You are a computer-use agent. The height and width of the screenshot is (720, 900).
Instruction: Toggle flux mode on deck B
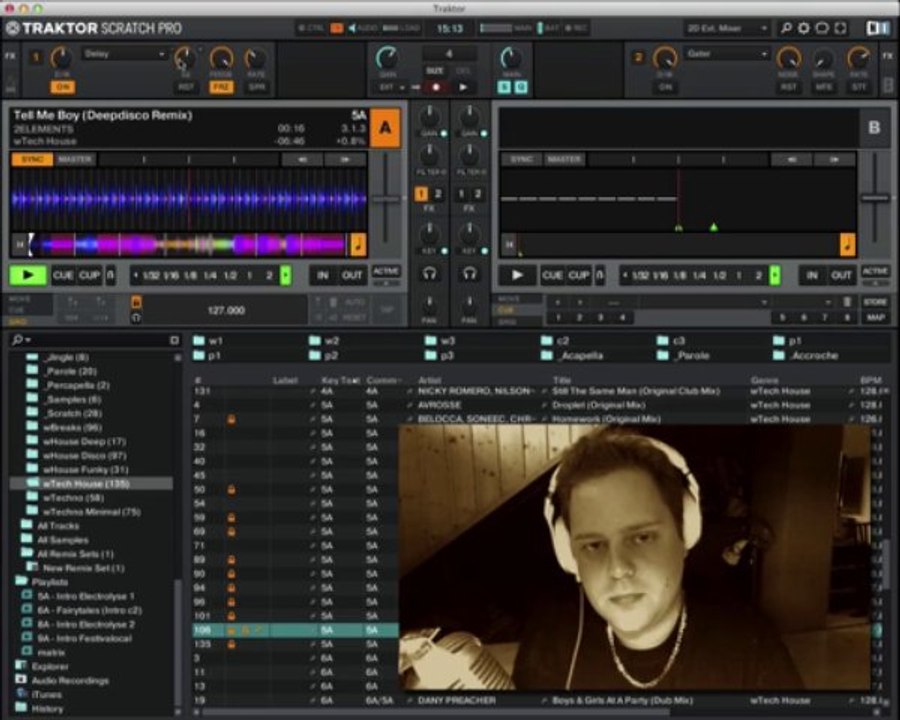[600, 275]
